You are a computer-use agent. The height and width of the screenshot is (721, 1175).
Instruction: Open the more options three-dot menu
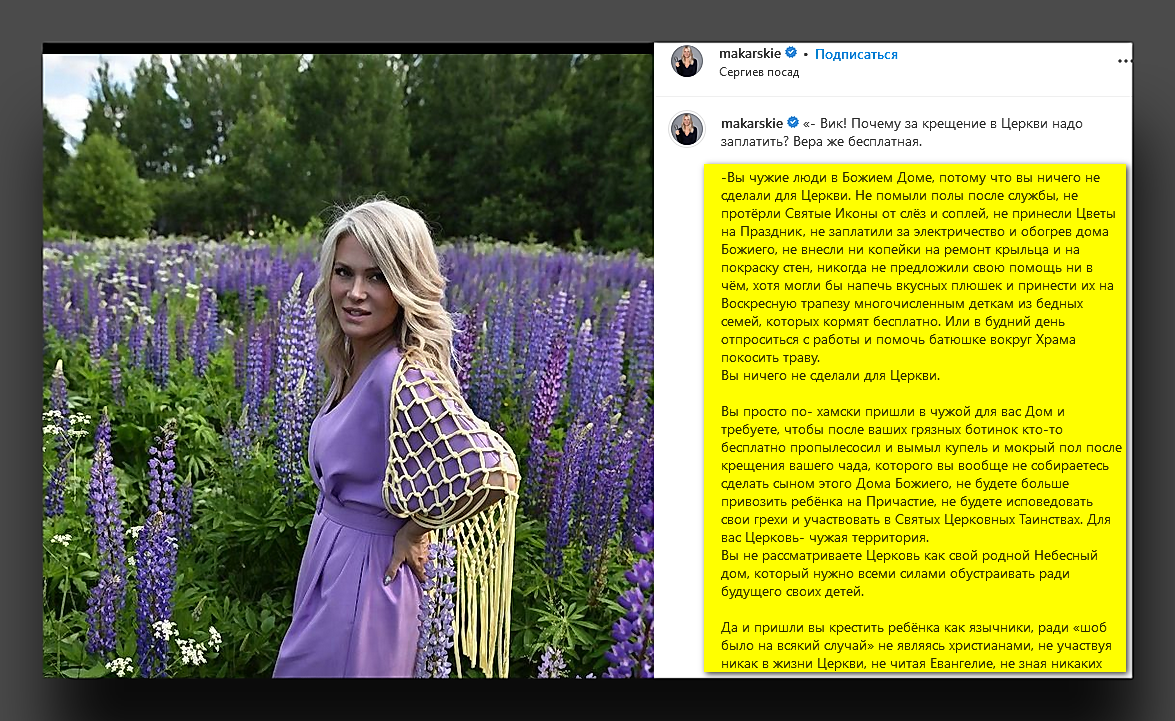(1124, 61)
